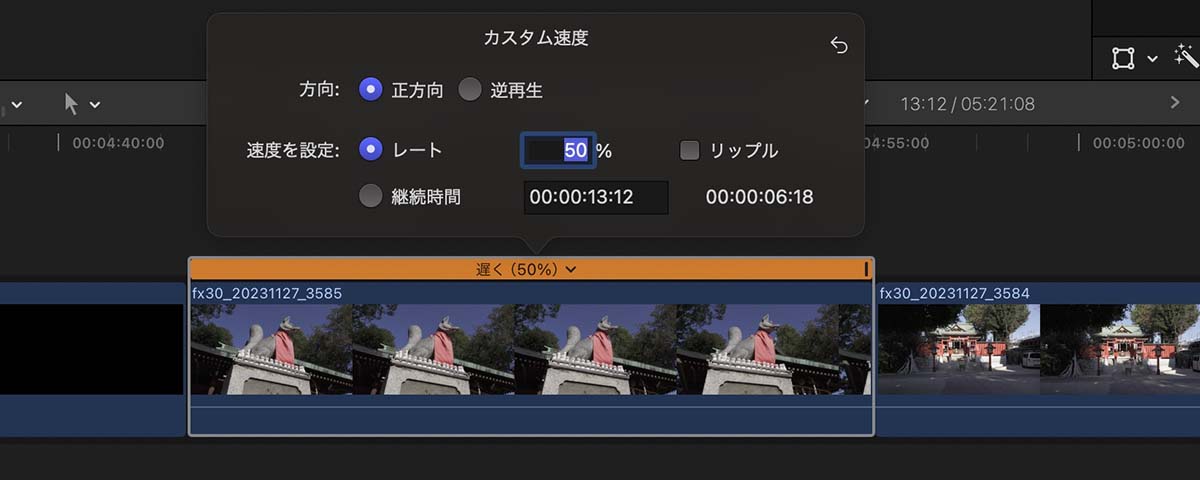Open the 遅く (50%) speed dropdown

(x=526, y=269)
